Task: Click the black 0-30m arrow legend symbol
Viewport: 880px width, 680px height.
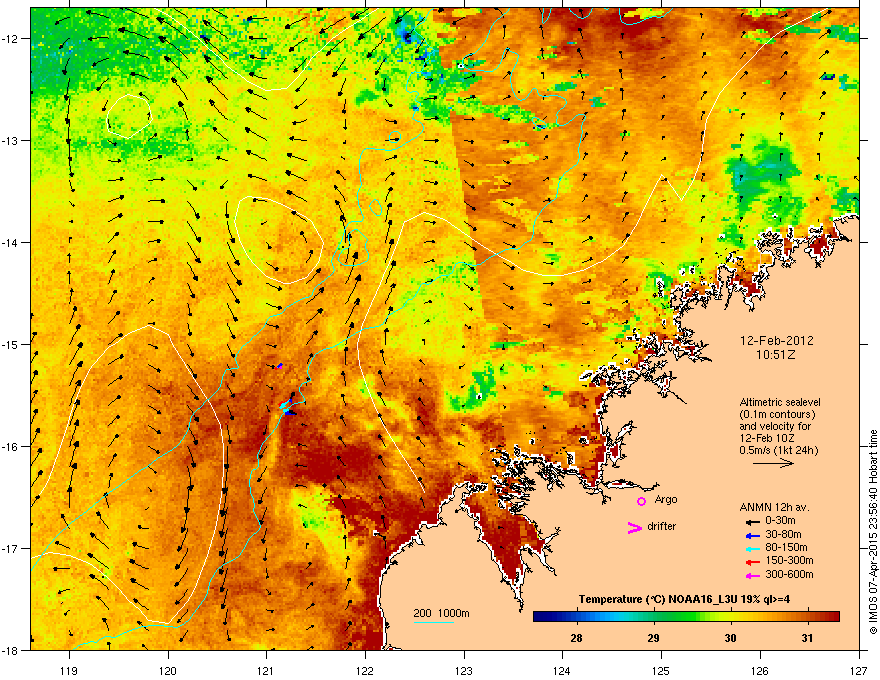Action: point(753,522)
